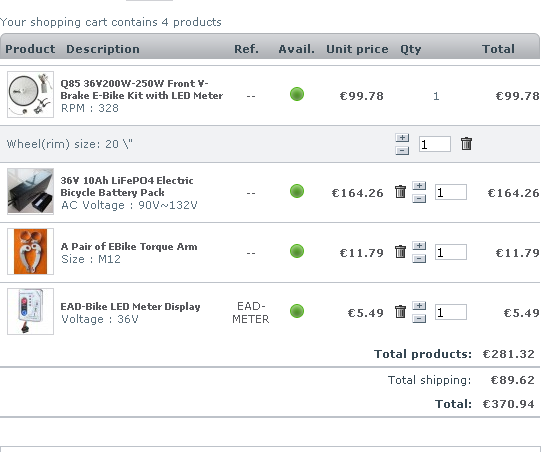Remove the EAD-Bike LED Meter Display item
Viewport: 560px width, 452px height.
point(400,312)
